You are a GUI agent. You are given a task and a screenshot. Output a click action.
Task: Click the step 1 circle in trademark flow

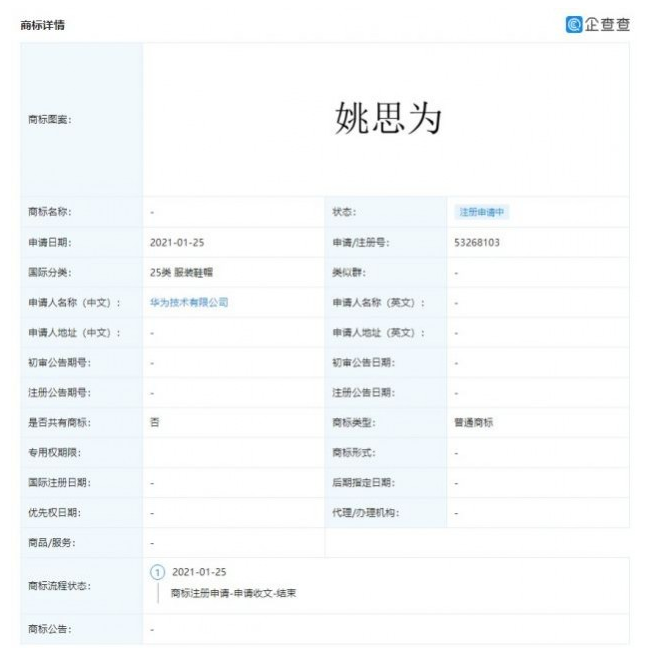[x=156, y=572]
